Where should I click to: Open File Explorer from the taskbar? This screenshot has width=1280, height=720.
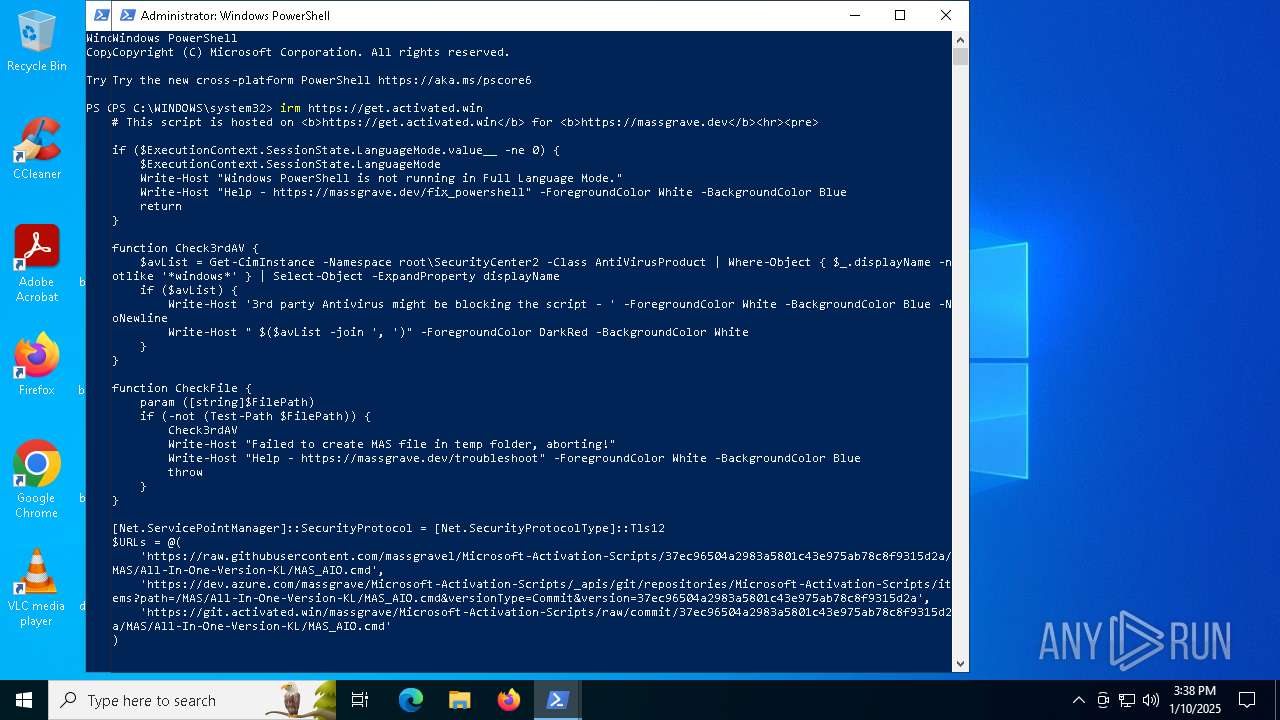459,700
